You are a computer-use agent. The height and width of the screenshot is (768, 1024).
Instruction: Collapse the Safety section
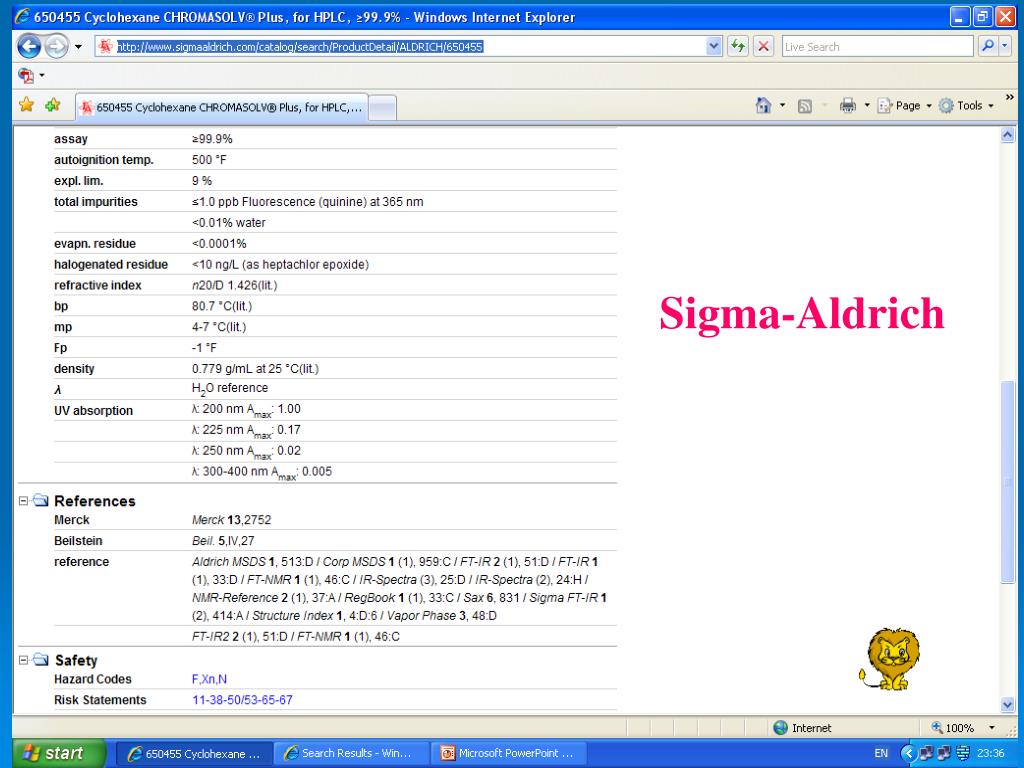pos(24,660)
